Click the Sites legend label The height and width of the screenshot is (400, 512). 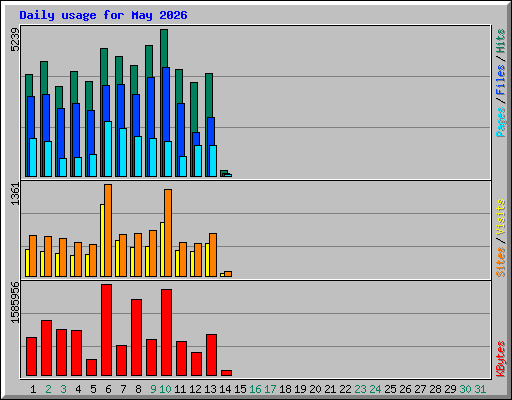500,262
